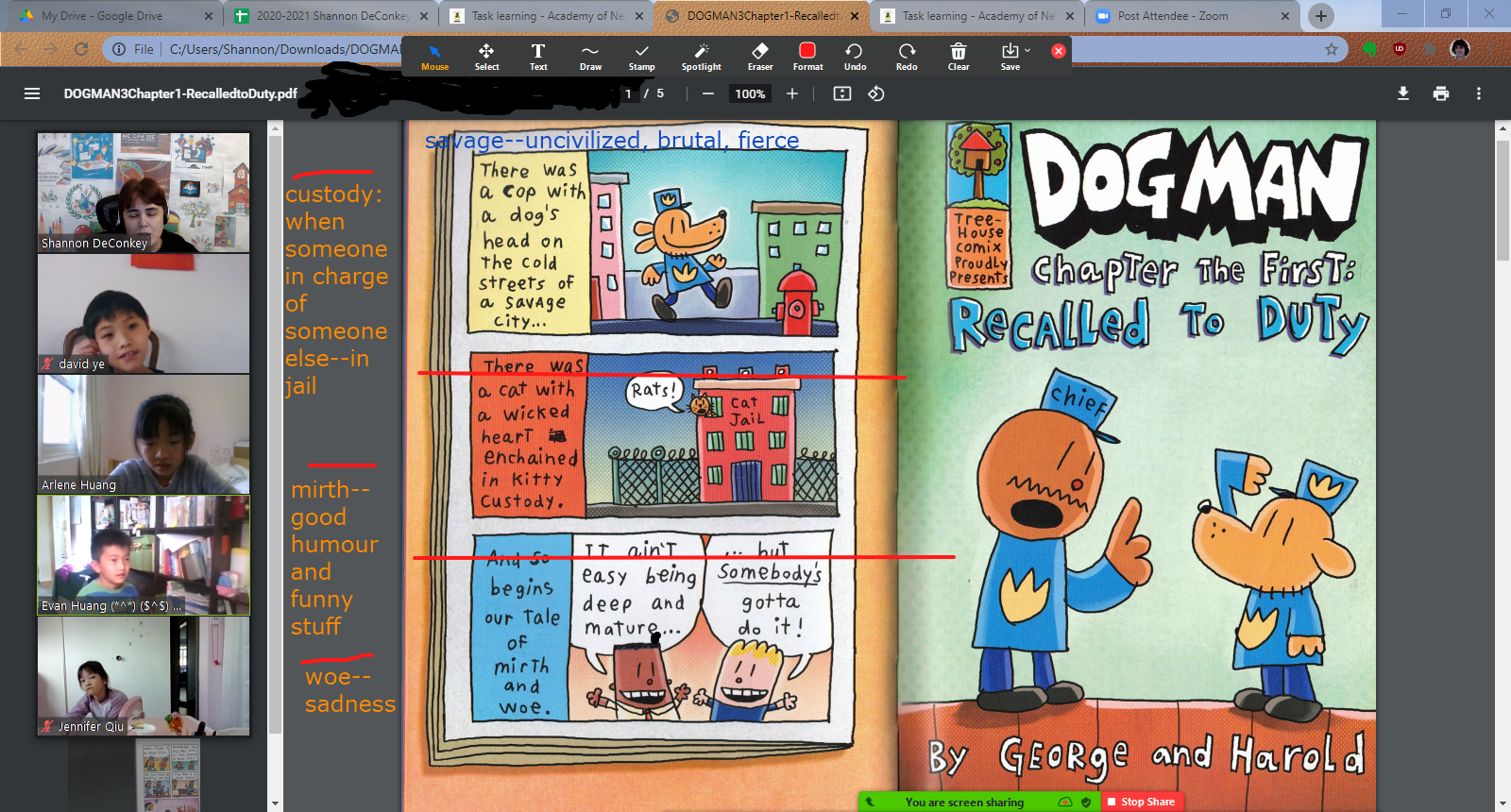Open the PDF viewer more actions menu
This screenshot has width=1511, height=812.
(1479, 93)
